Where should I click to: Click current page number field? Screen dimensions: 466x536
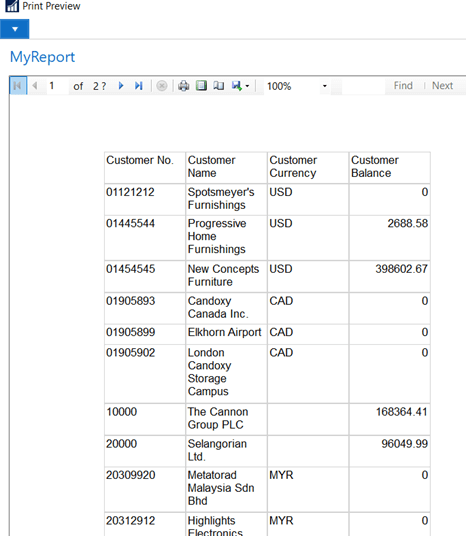[56, 85]
